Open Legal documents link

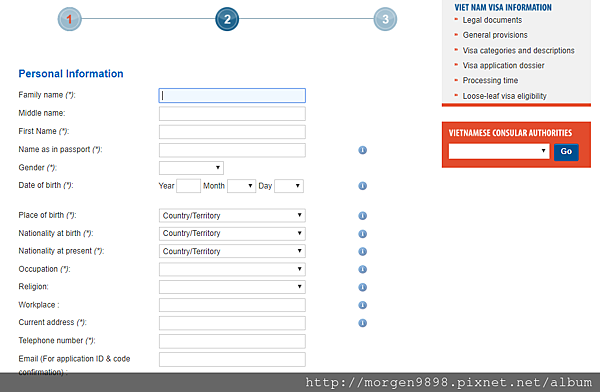(x=492, y=20)
